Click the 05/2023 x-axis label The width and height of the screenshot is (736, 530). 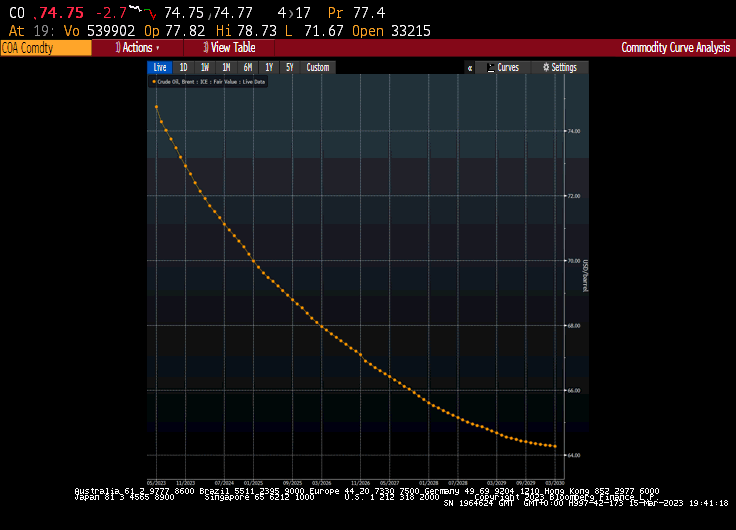156,483
